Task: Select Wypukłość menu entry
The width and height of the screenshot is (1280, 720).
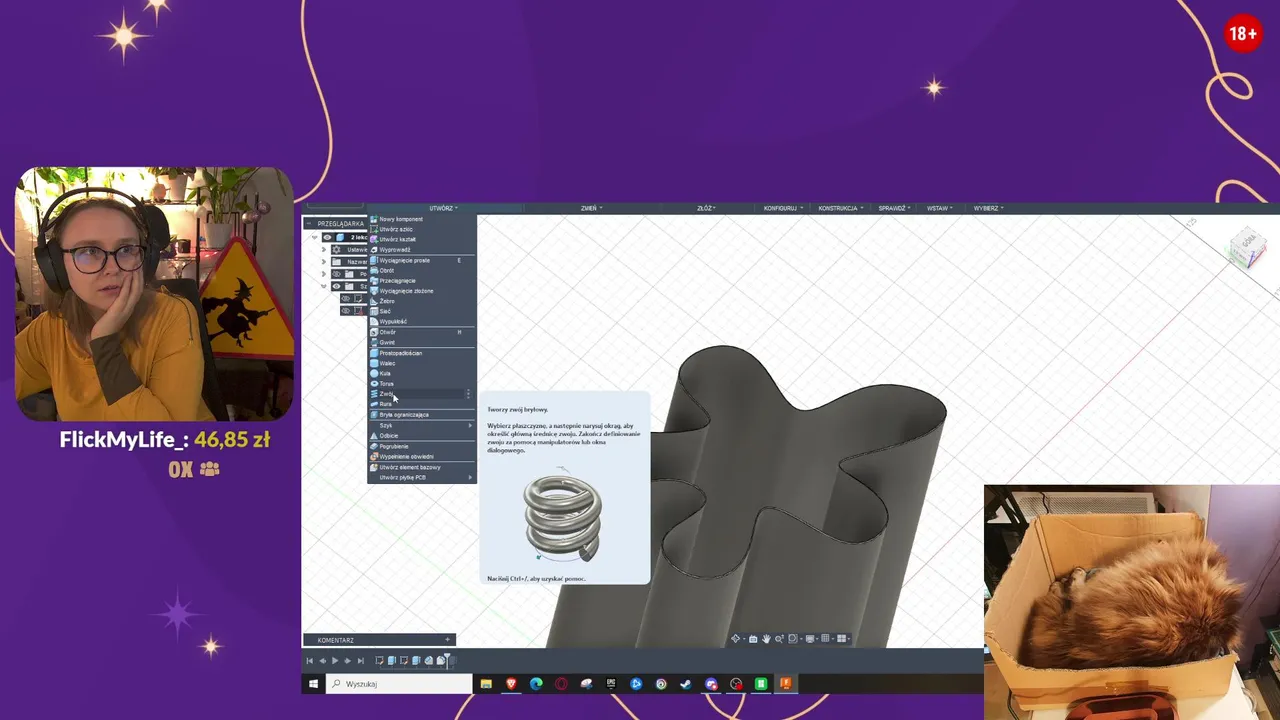Action: click(422, 321)
